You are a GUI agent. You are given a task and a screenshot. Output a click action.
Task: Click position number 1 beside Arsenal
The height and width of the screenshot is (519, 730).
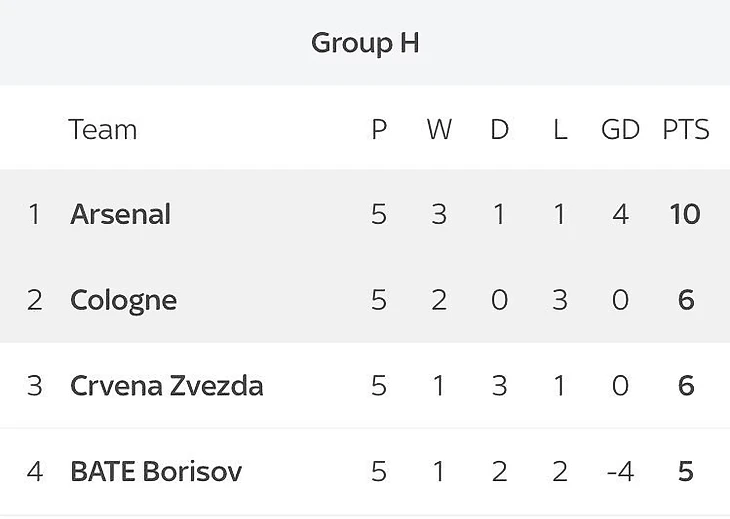[x=34, y=214]
